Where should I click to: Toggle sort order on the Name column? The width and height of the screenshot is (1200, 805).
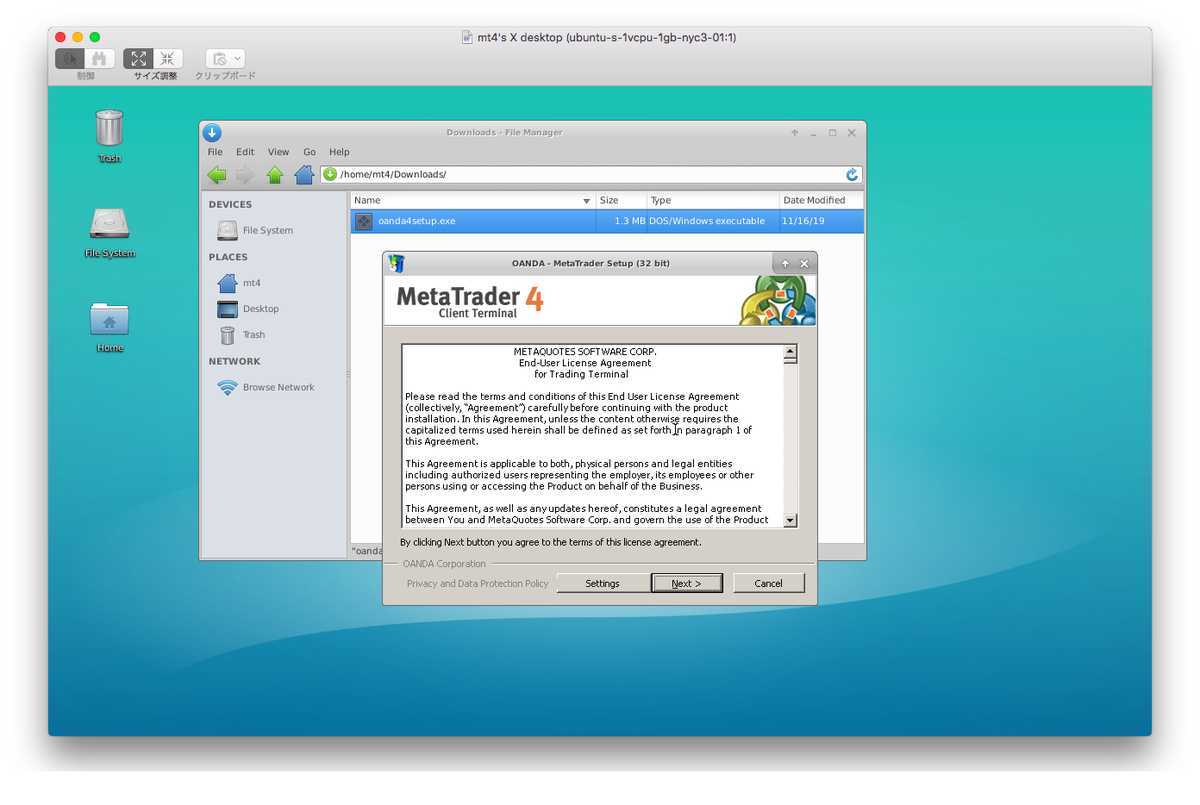(473, 201)
